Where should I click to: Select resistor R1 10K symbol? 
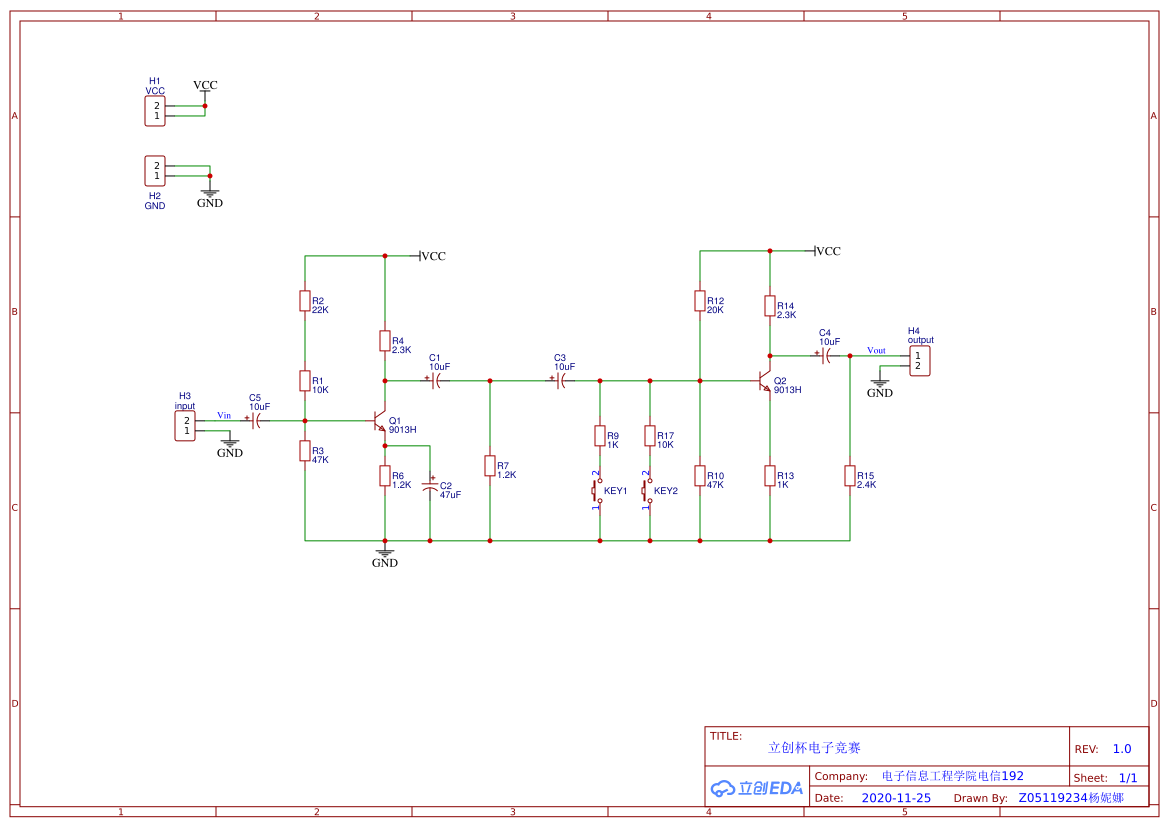click(x=305, y=380)
